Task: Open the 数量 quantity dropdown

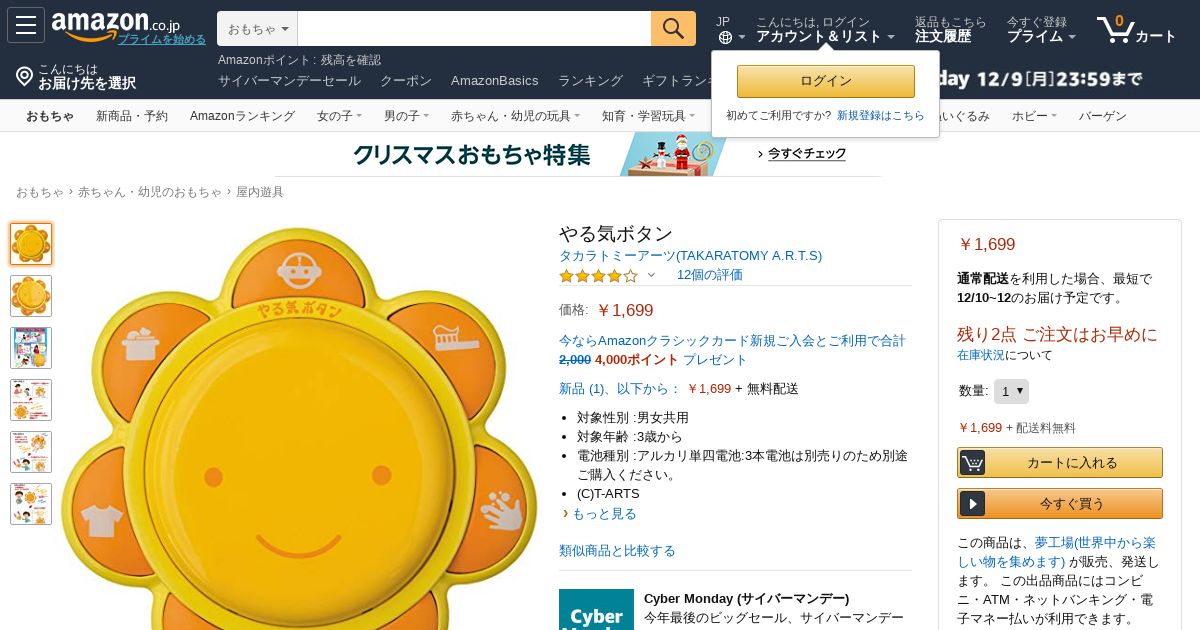Action: pyautogui.click(x=1011, y=391)
